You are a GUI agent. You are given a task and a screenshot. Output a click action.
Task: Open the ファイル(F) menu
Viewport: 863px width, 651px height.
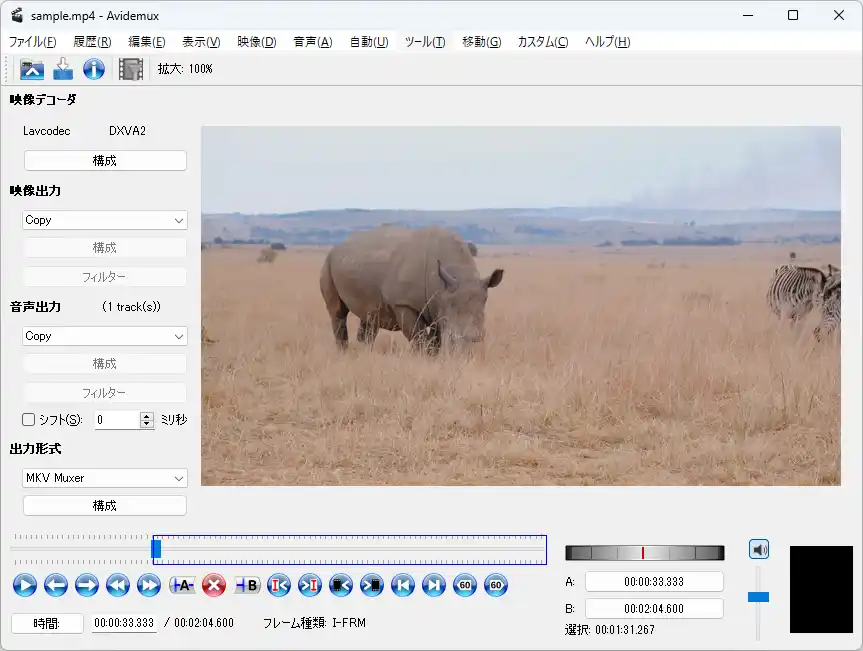pyautogui.click(x=32, y=42)
